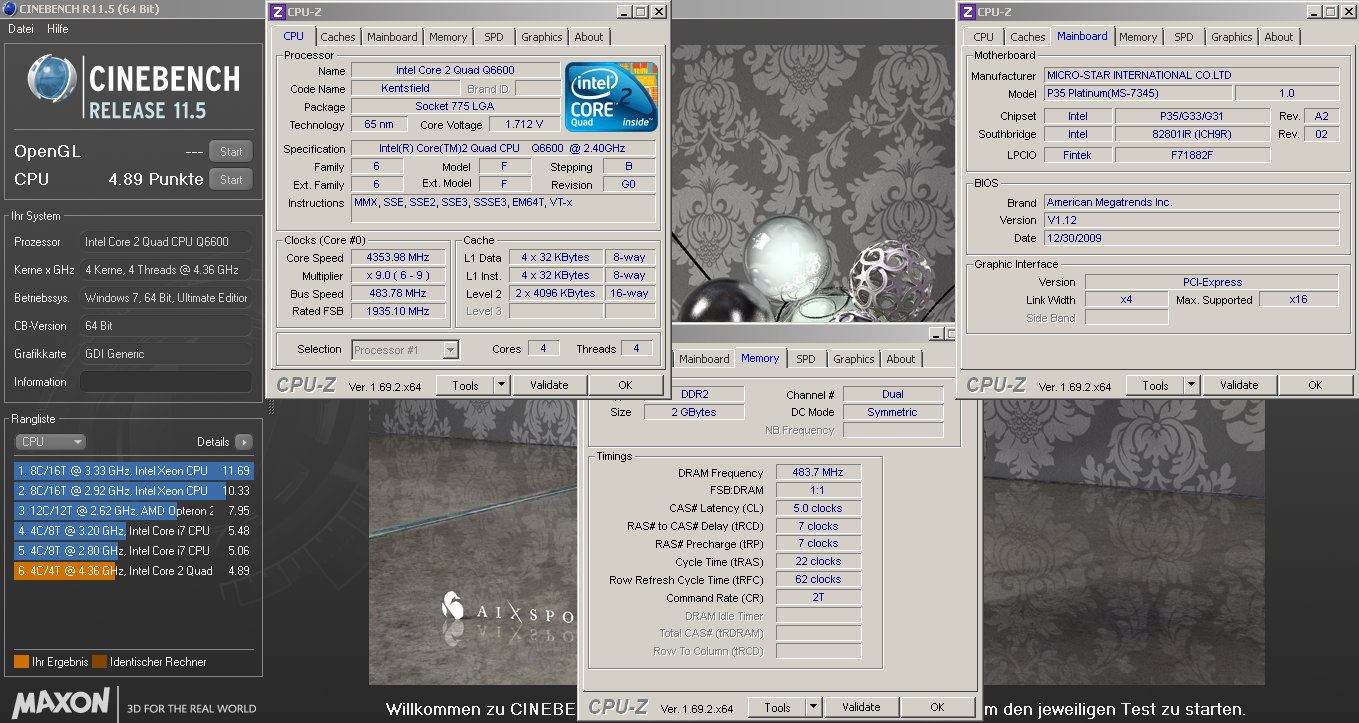Click the Core Voltage value 1.712 V

pos(525,124)
